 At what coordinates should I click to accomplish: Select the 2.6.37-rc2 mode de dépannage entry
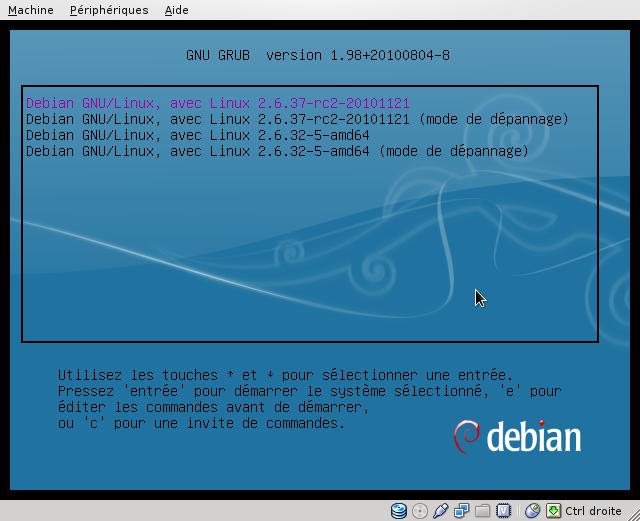click(296, 119)
